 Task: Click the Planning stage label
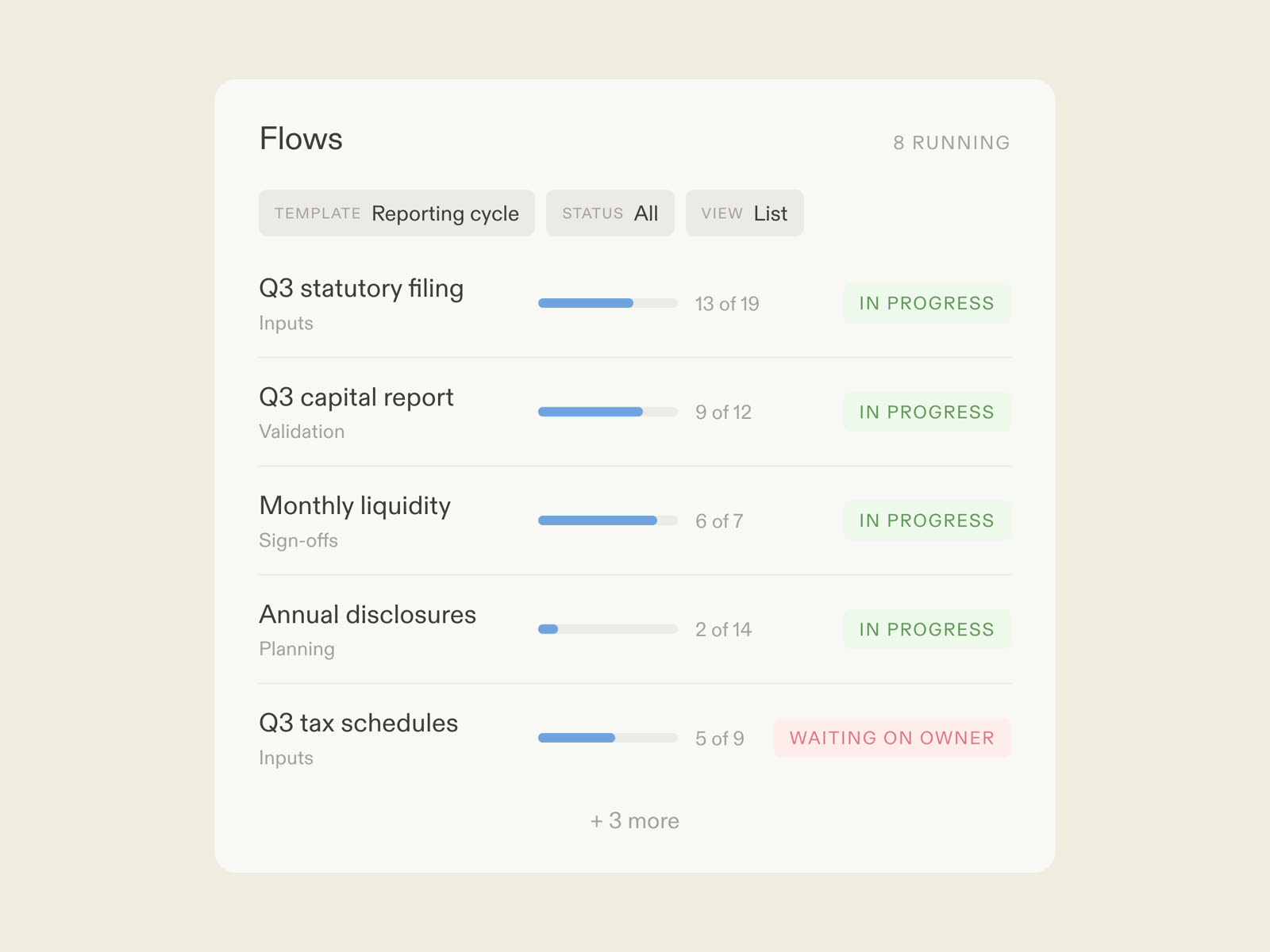click(x=297, y=649)
